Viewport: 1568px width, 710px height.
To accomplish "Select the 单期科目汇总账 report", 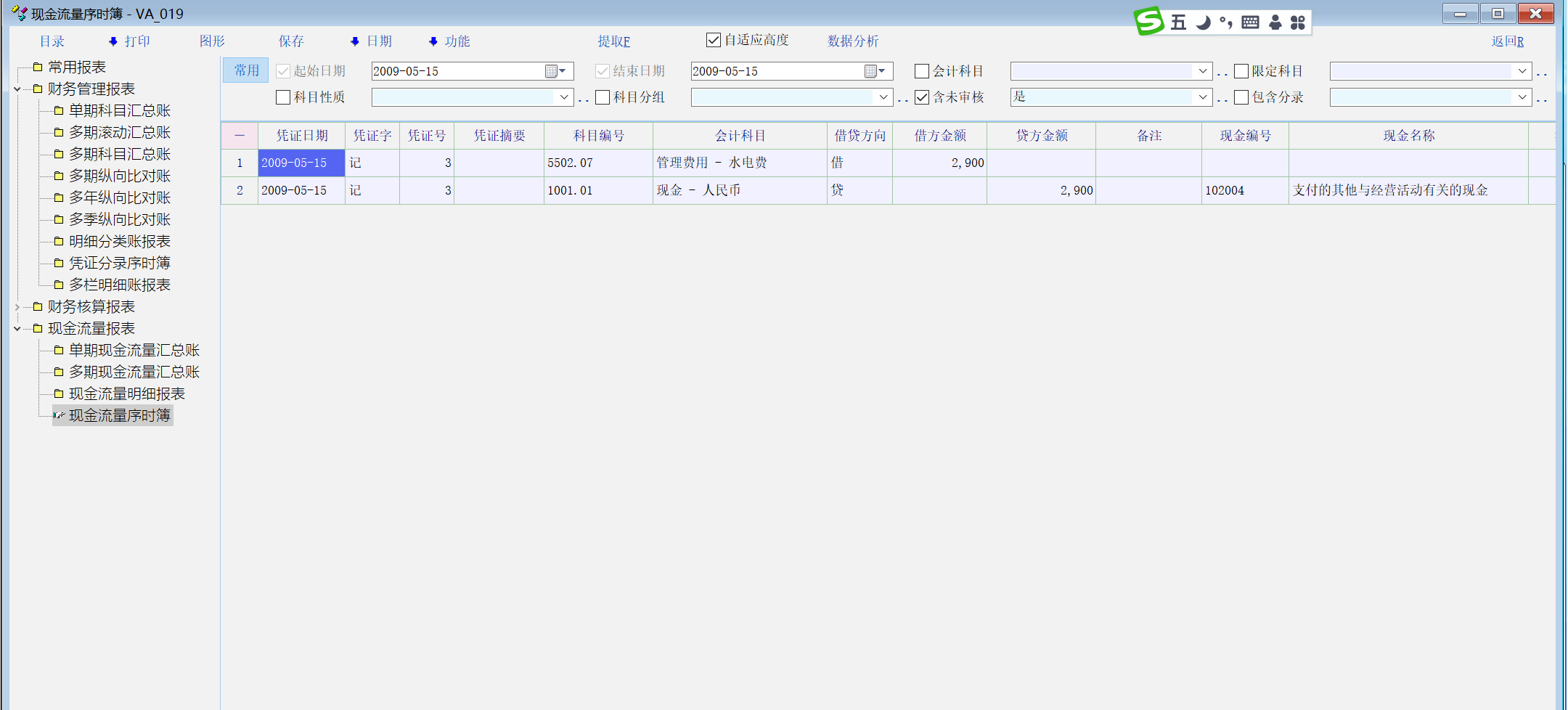I will click(x=120, y=111).
